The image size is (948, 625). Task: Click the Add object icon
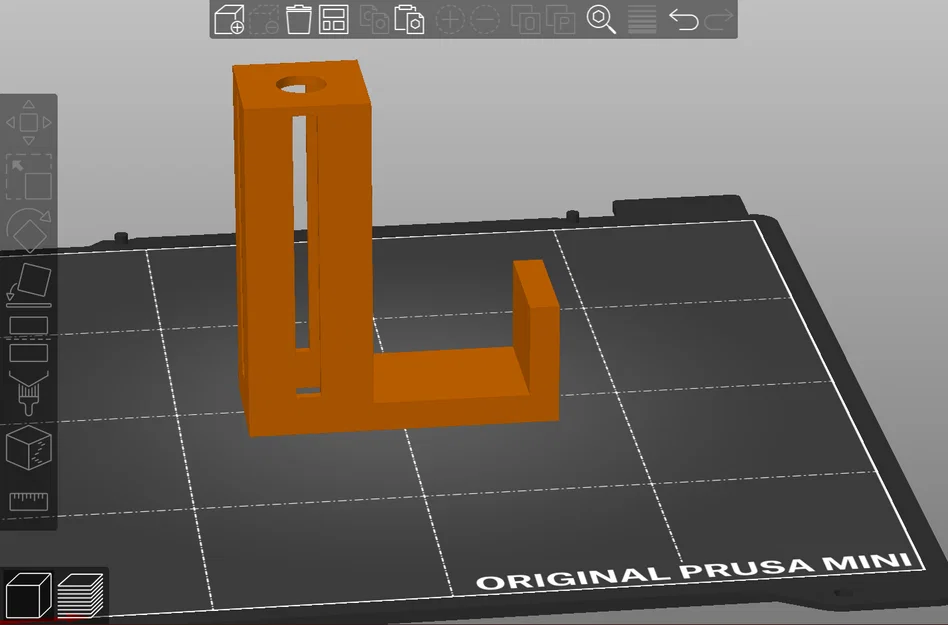[x=229, y=19]
